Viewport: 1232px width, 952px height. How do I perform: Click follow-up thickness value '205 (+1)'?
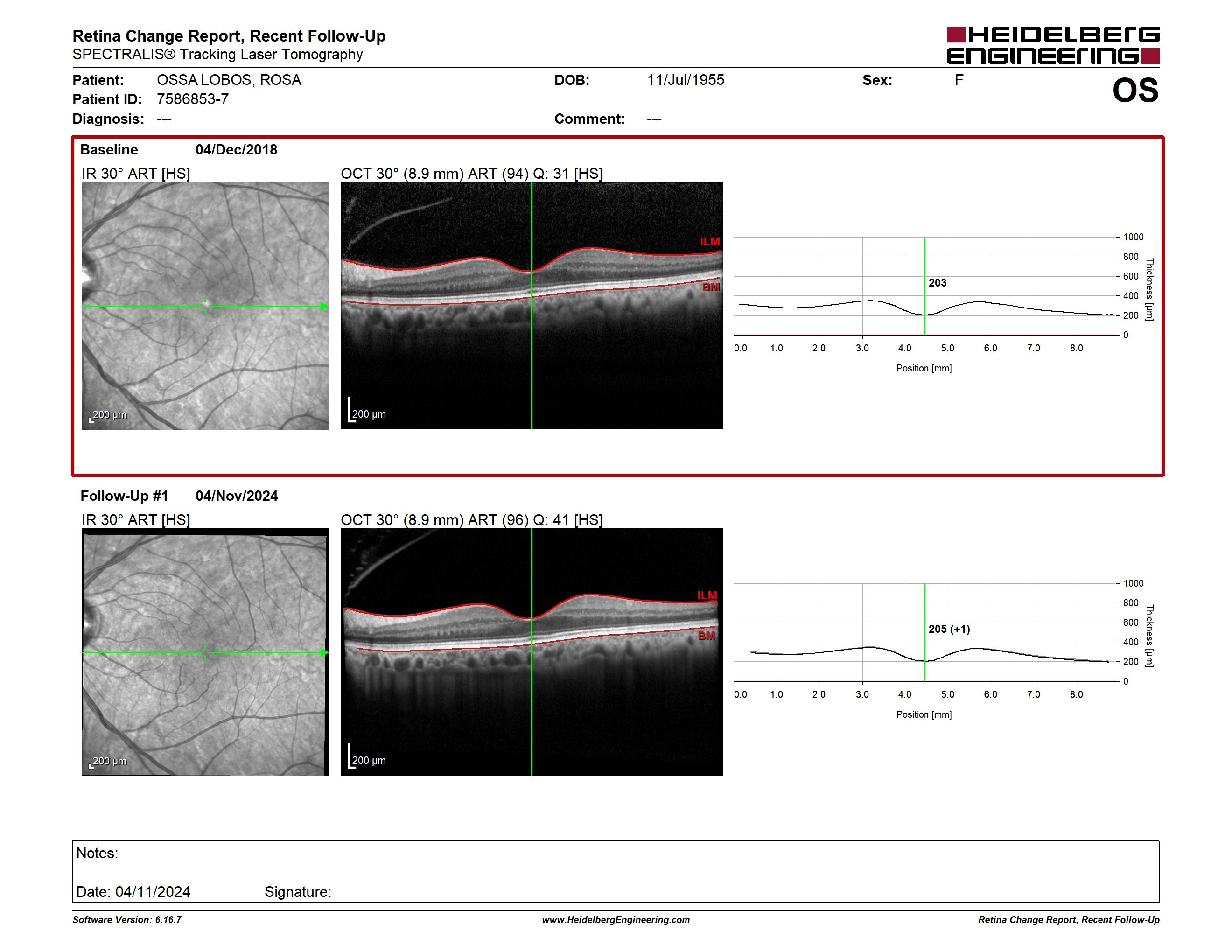coord(949,629)
